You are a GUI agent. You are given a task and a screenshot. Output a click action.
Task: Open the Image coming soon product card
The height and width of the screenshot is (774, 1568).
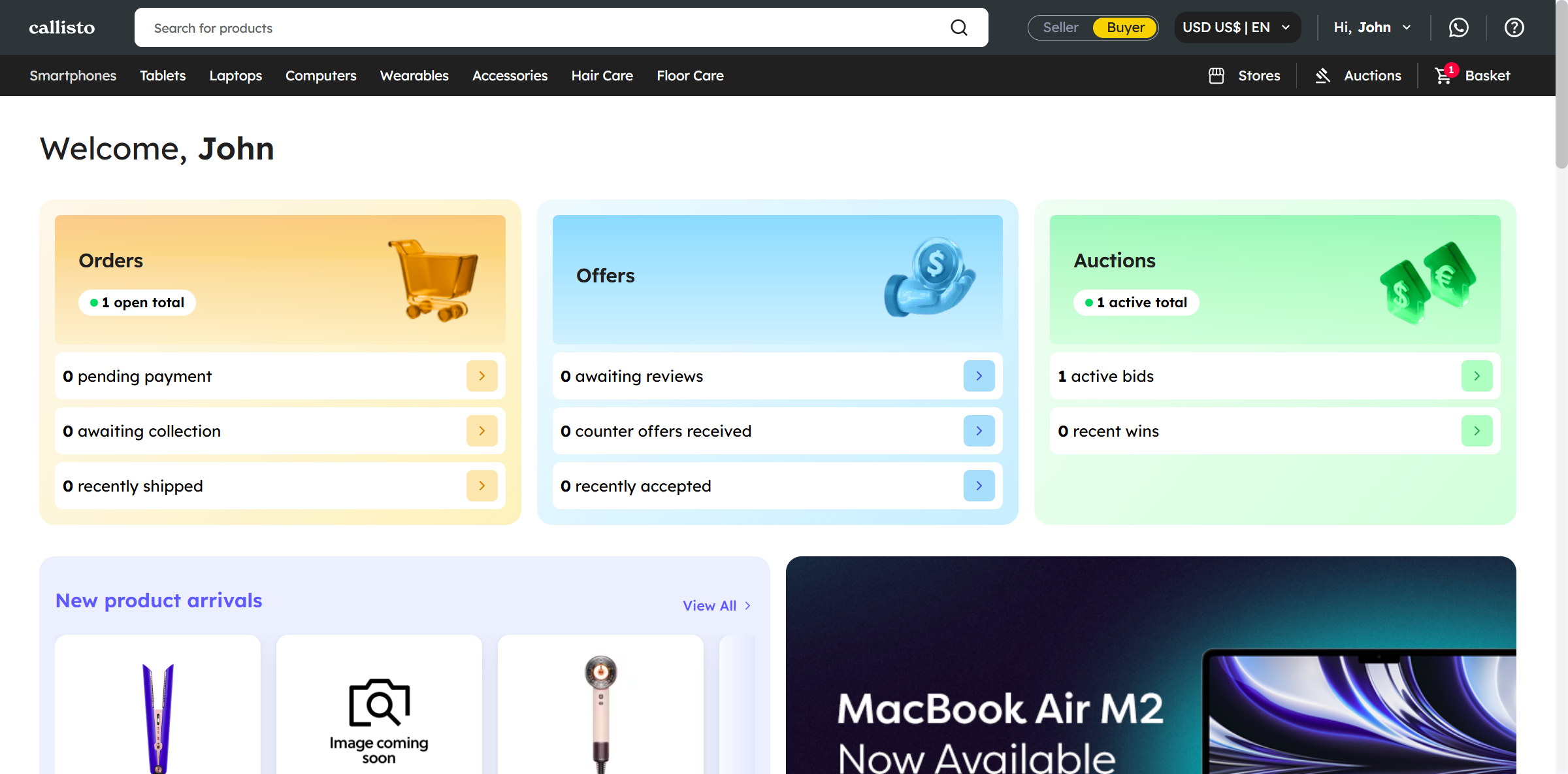(x=379, y=705)
